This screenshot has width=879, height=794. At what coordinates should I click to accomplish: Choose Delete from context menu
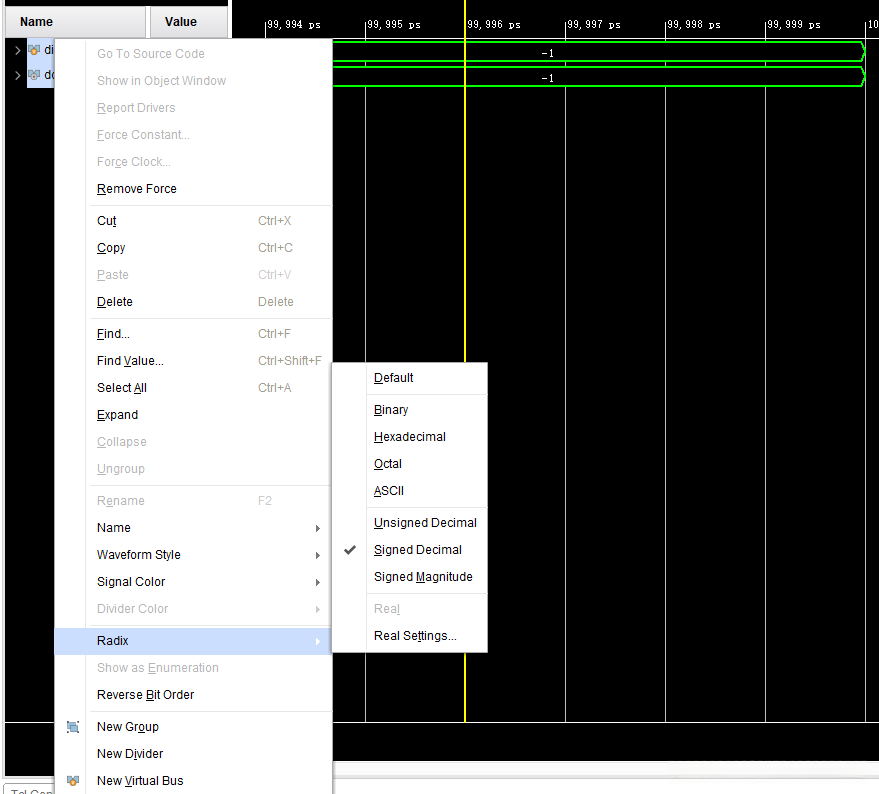[x=193, y=302]
